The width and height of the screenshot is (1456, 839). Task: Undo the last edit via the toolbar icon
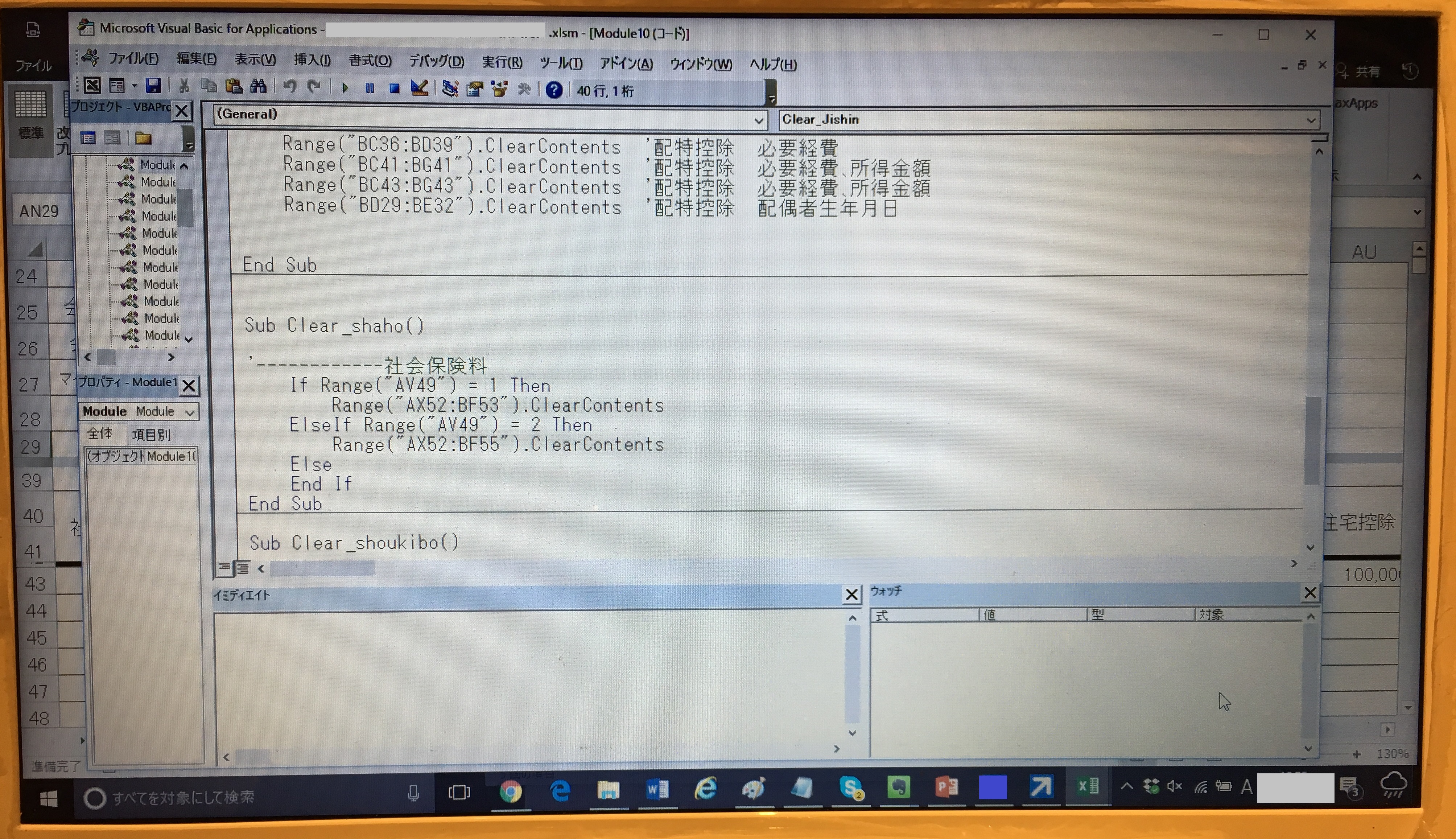pyautogui.click(x=291, y=86)
